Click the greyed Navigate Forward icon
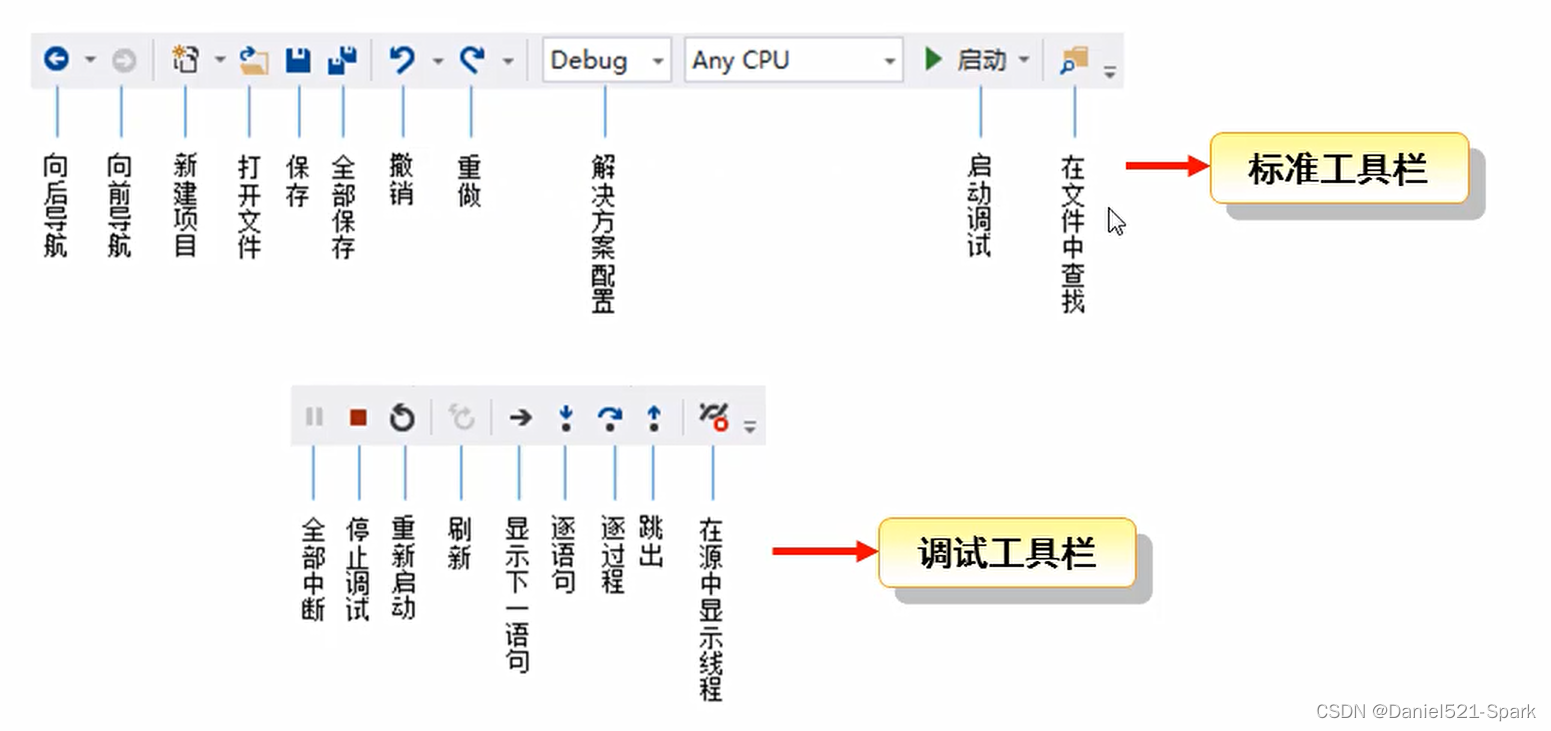The width and height of the screenshot is (1551, 731). (x=124, y=61)
